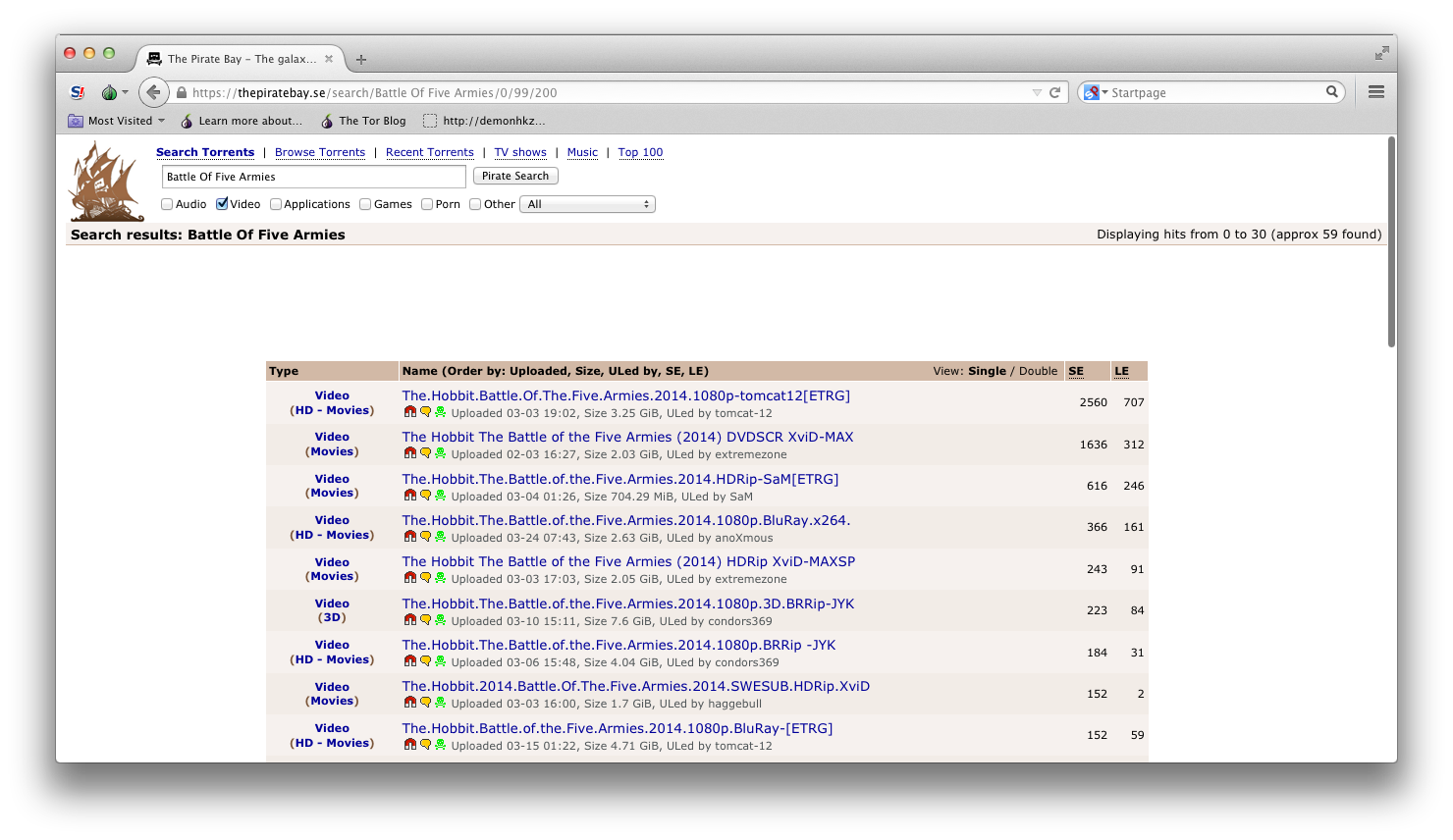The height and width of the screenshot is (840, 1453).
Task: Tick the Applications checkbox
Action: coord(276,204)
